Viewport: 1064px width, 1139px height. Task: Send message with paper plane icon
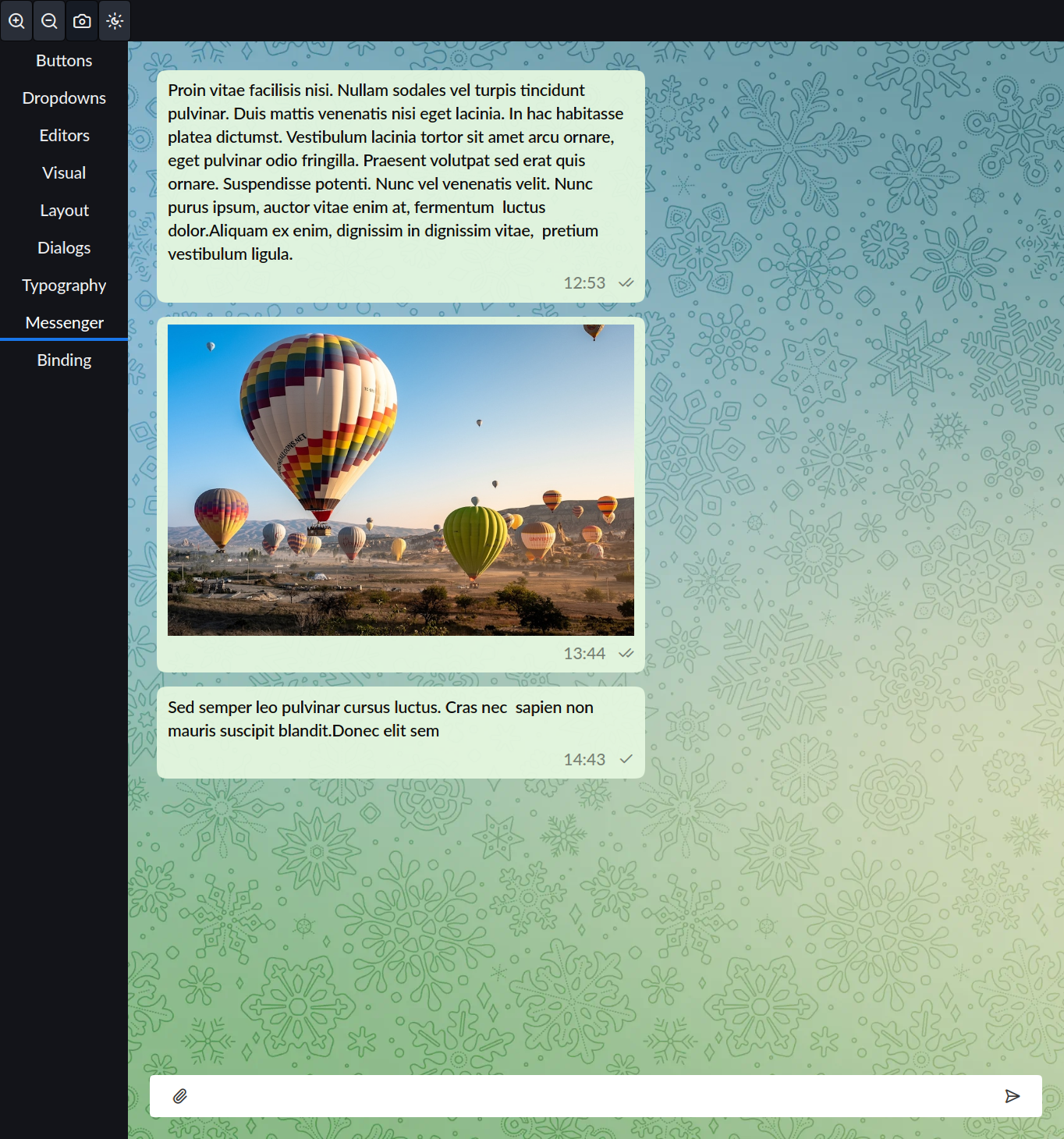point(1013,1096)
